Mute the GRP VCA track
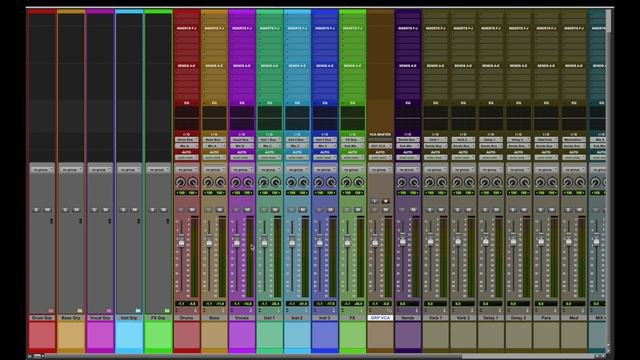The height and width of the screenshot is (360, 640). point(386,210)
